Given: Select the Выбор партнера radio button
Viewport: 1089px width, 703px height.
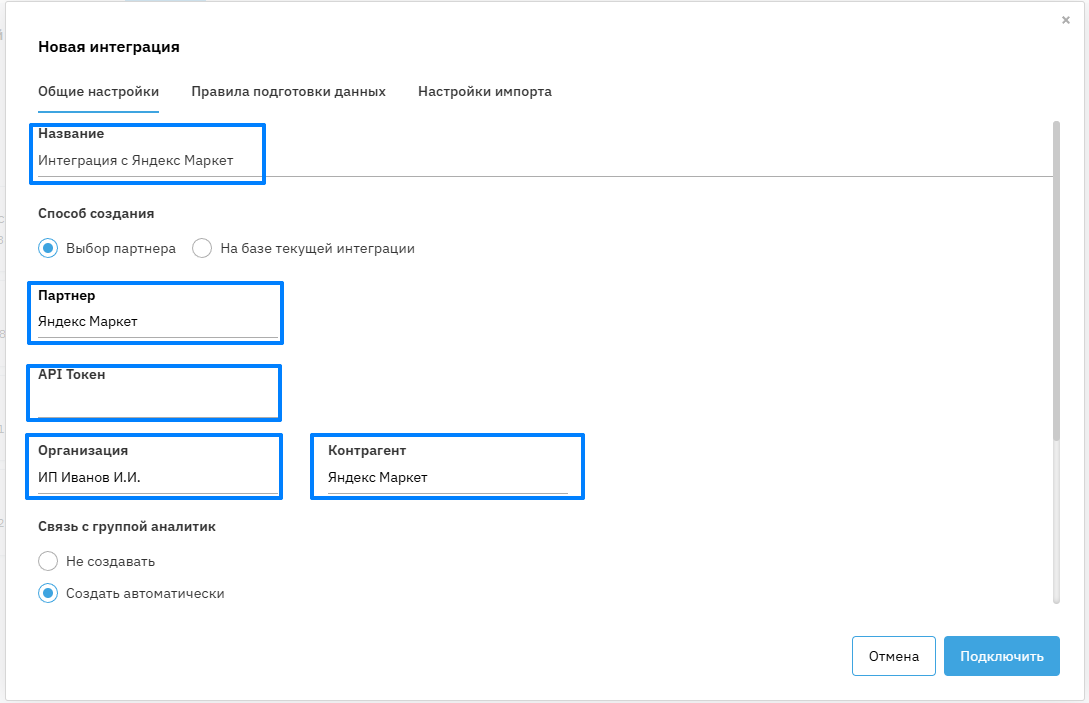Looking at the screenshot, I should [x=48, y=248].
